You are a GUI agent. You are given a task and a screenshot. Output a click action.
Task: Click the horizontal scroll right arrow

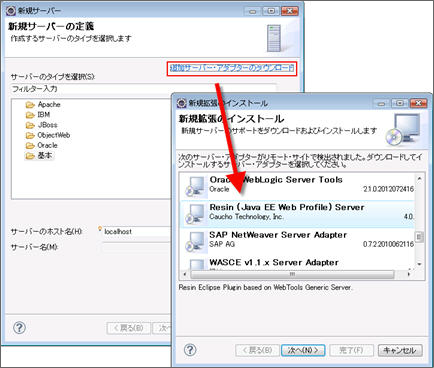[409, 274]
